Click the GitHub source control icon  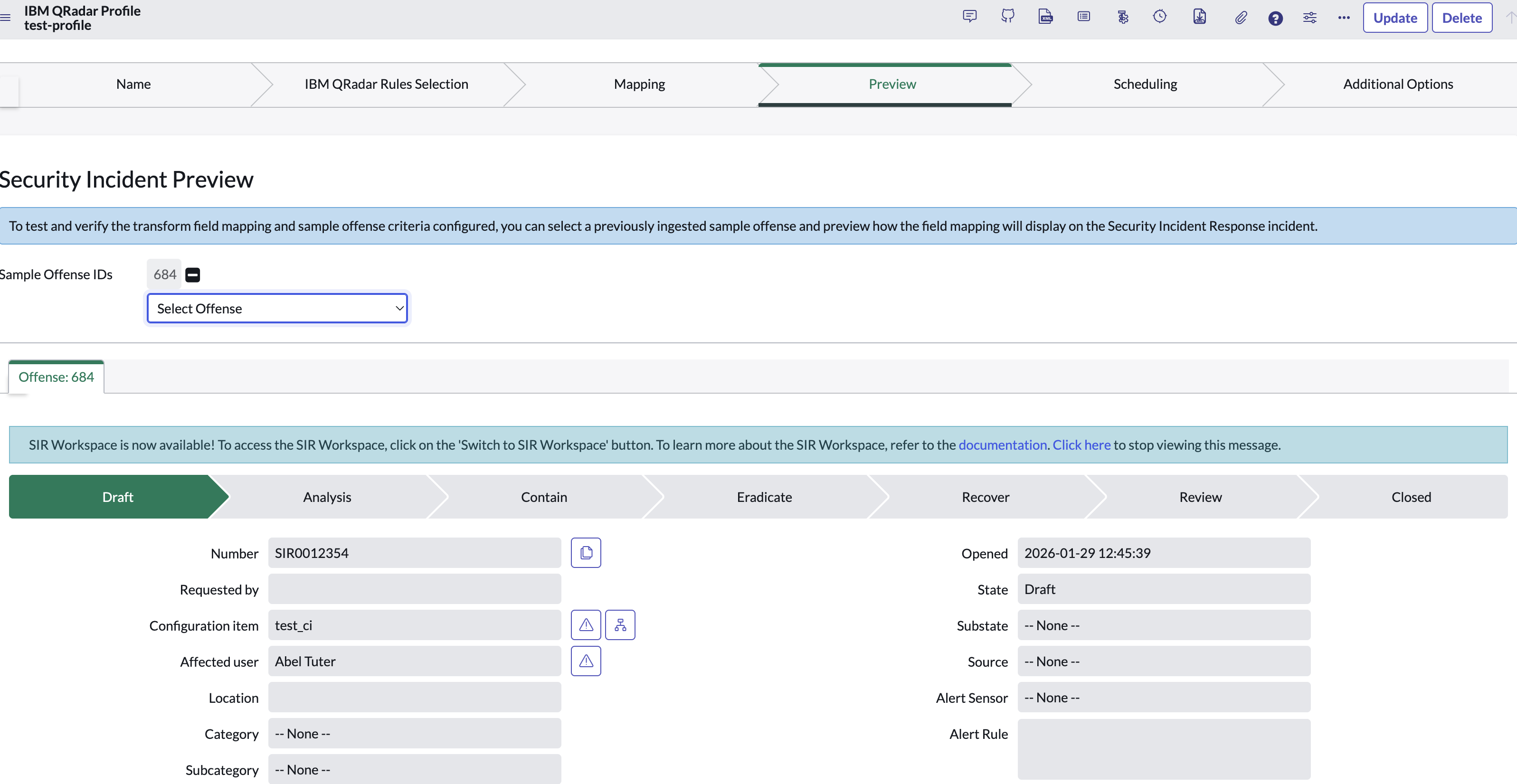(x=1007, y=17)
